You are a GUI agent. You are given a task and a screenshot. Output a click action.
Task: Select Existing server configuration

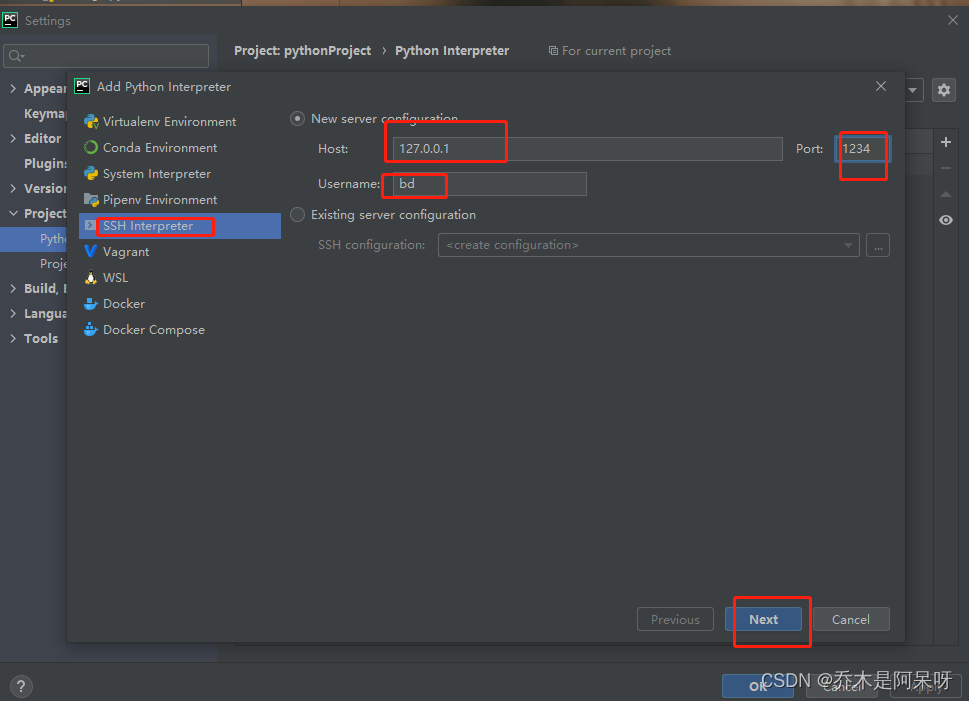(297, 214)
